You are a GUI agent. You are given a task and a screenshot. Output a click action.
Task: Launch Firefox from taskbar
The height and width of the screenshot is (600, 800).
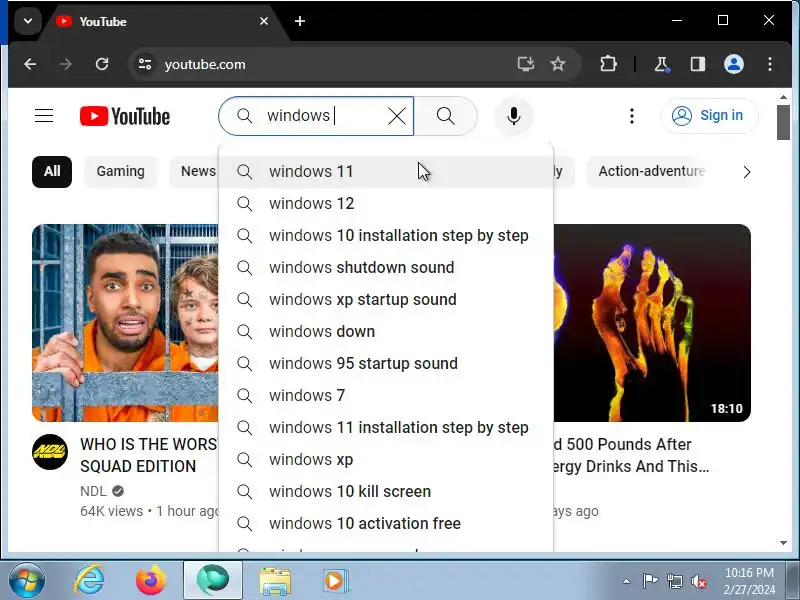151,581
